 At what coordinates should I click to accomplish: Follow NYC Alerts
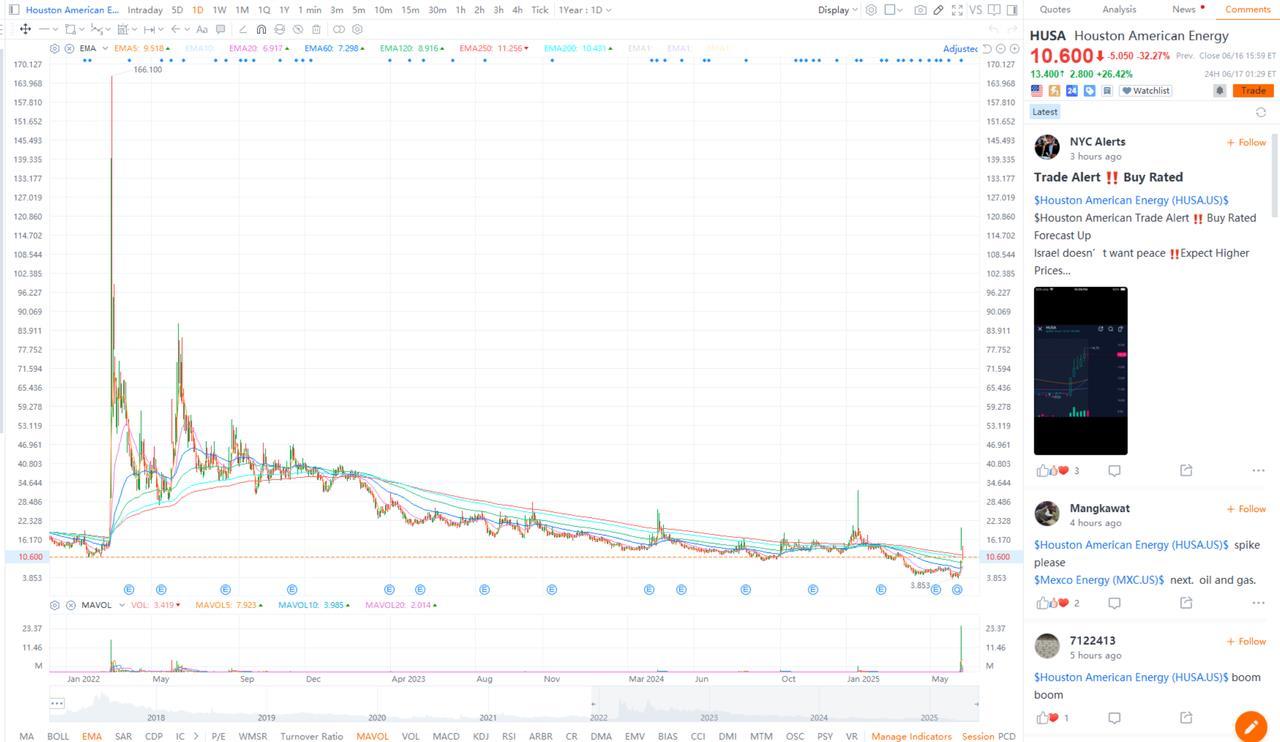pos(1246,142)
